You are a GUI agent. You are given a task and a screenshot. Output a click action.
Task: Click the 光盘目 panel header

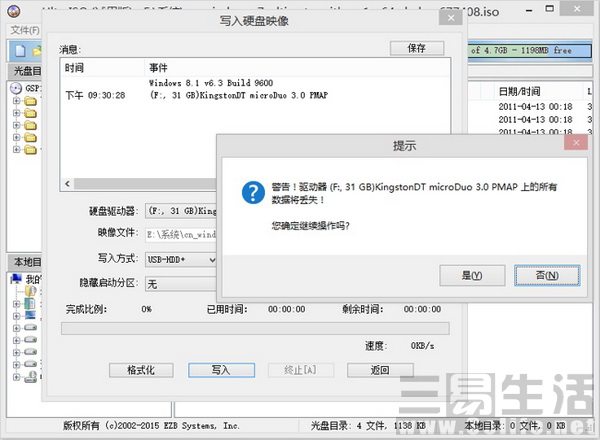tap(25, 71)
